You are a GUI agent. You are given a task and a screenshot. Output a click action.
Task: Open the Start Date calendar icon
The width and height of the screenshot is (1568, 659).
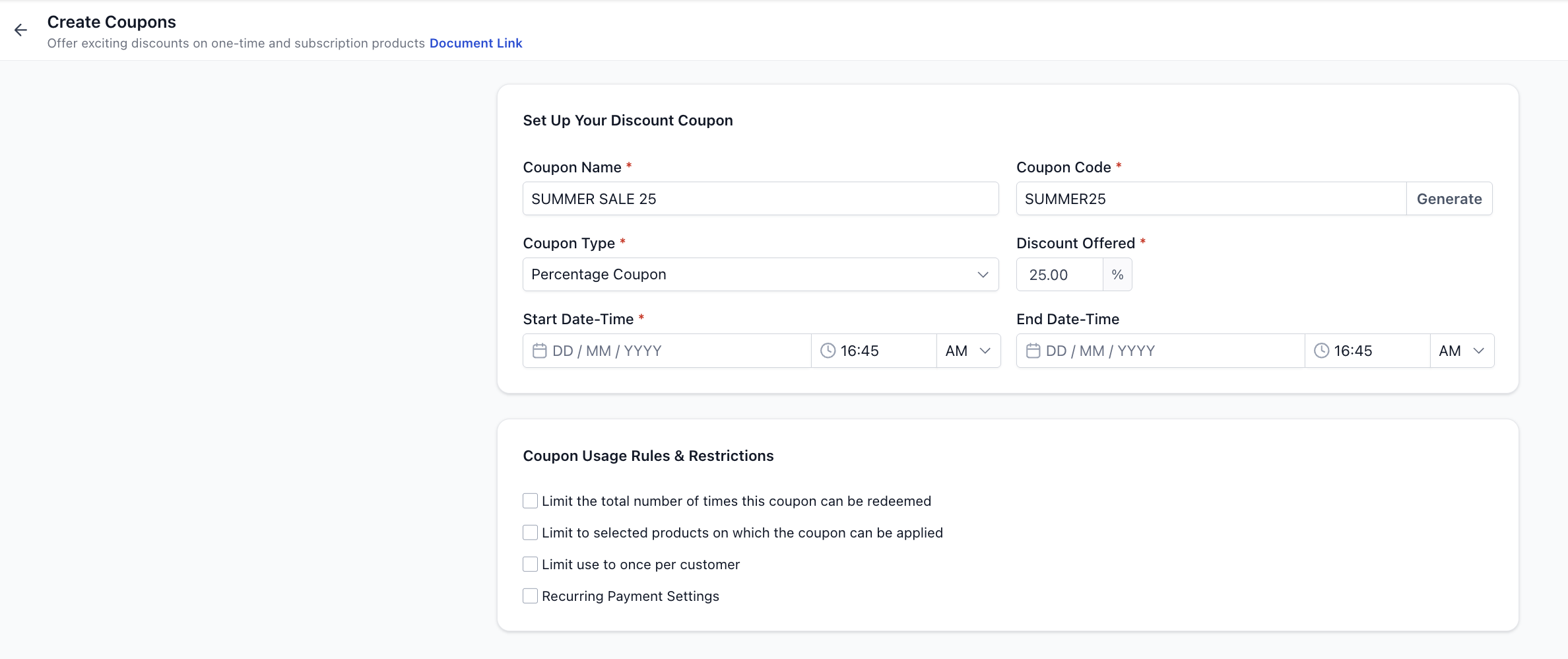(x=539, y=351)
